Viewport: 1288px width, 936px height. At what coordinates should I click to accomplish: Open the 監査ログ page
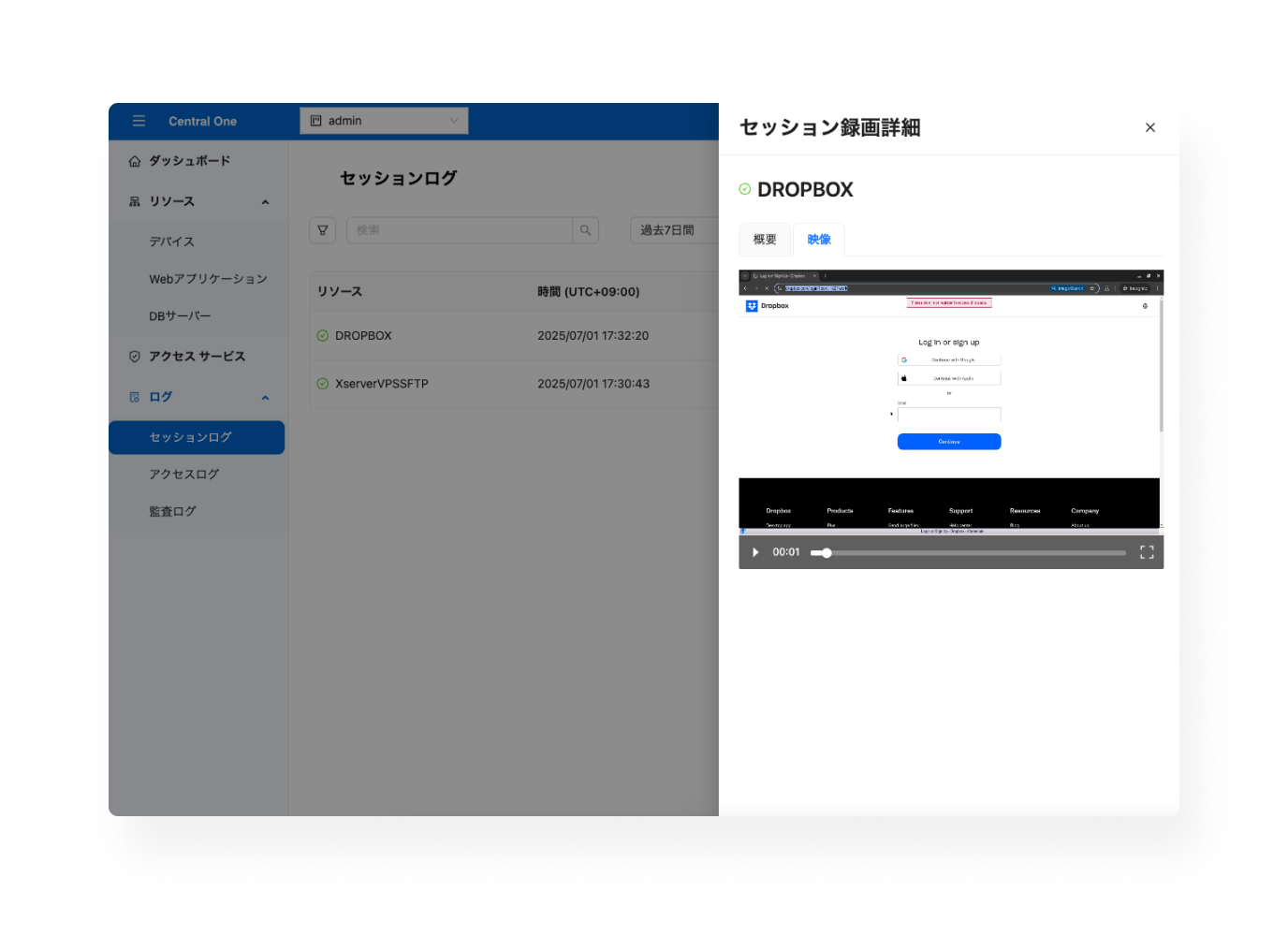173,512
